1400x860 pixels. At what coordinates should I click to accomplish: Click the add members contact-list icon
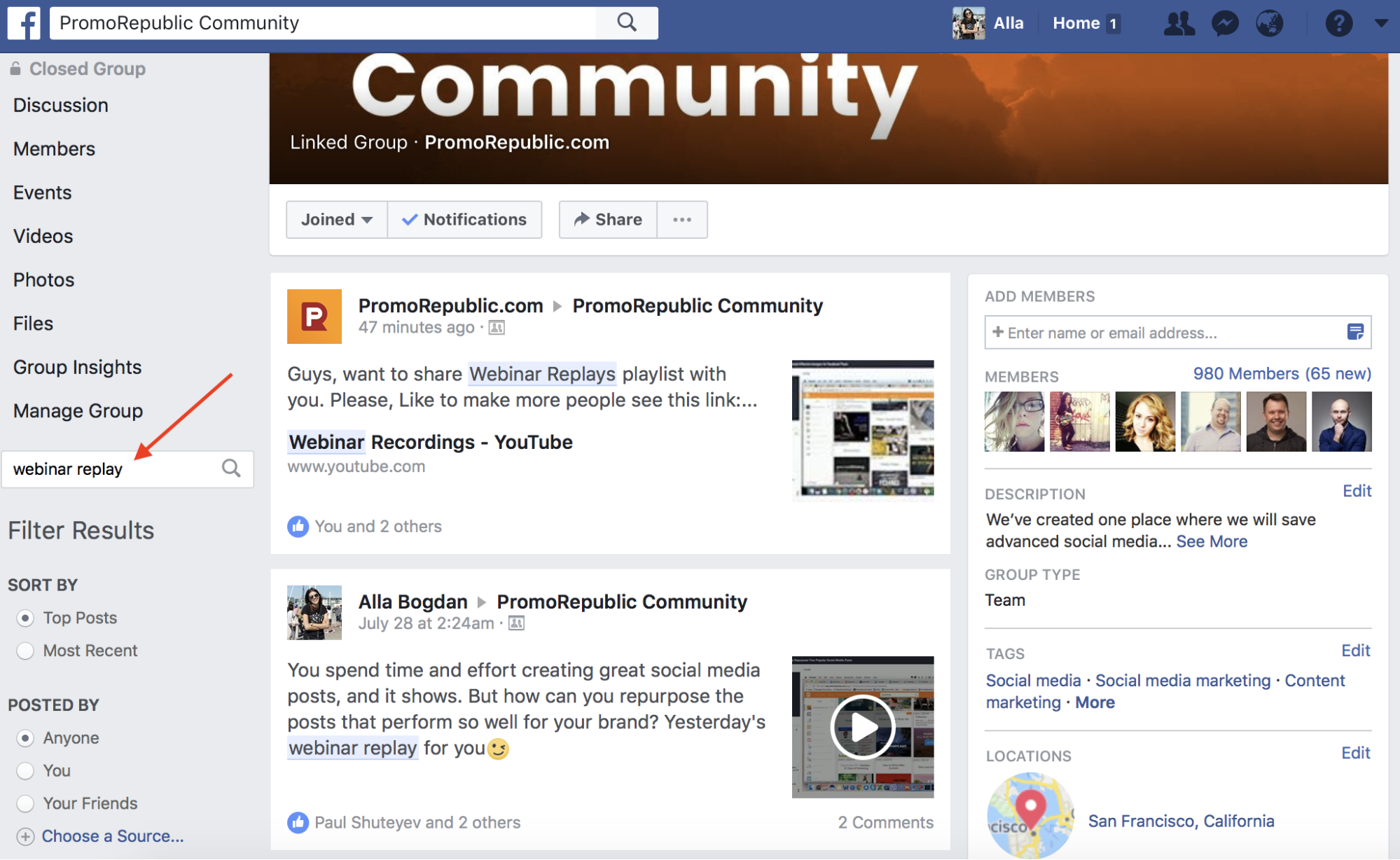[x=1355, y=332]
